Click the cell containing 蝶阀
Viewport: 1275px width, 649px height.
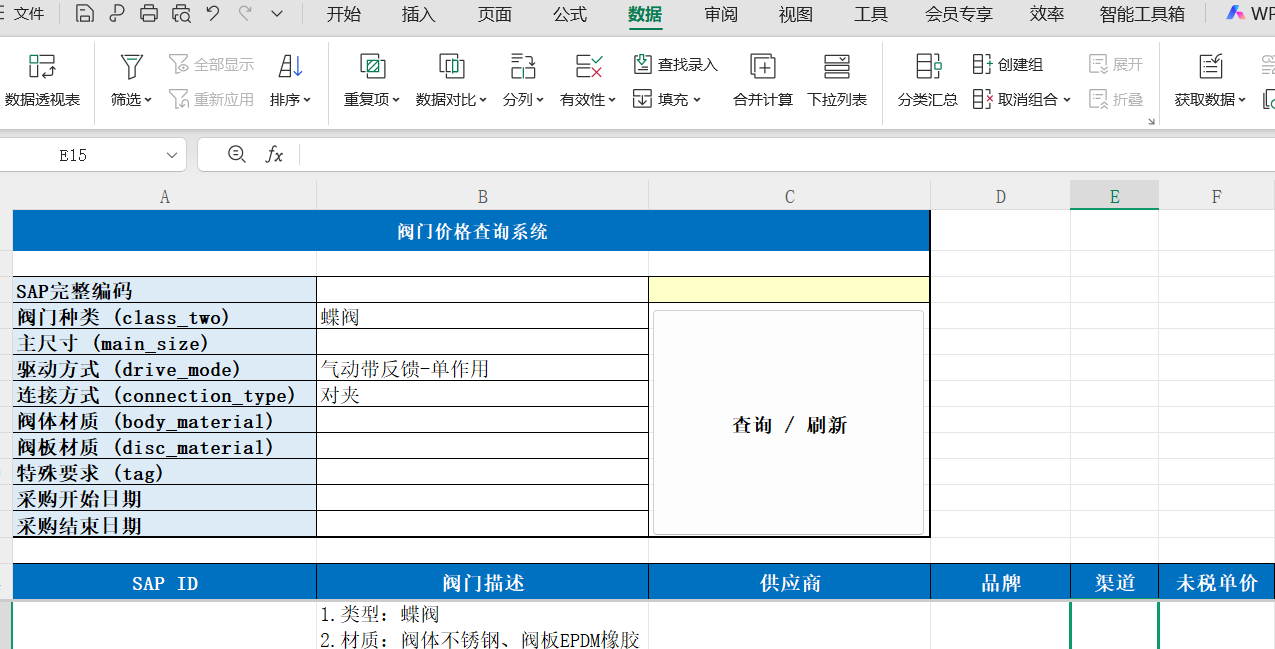point(482,317)
